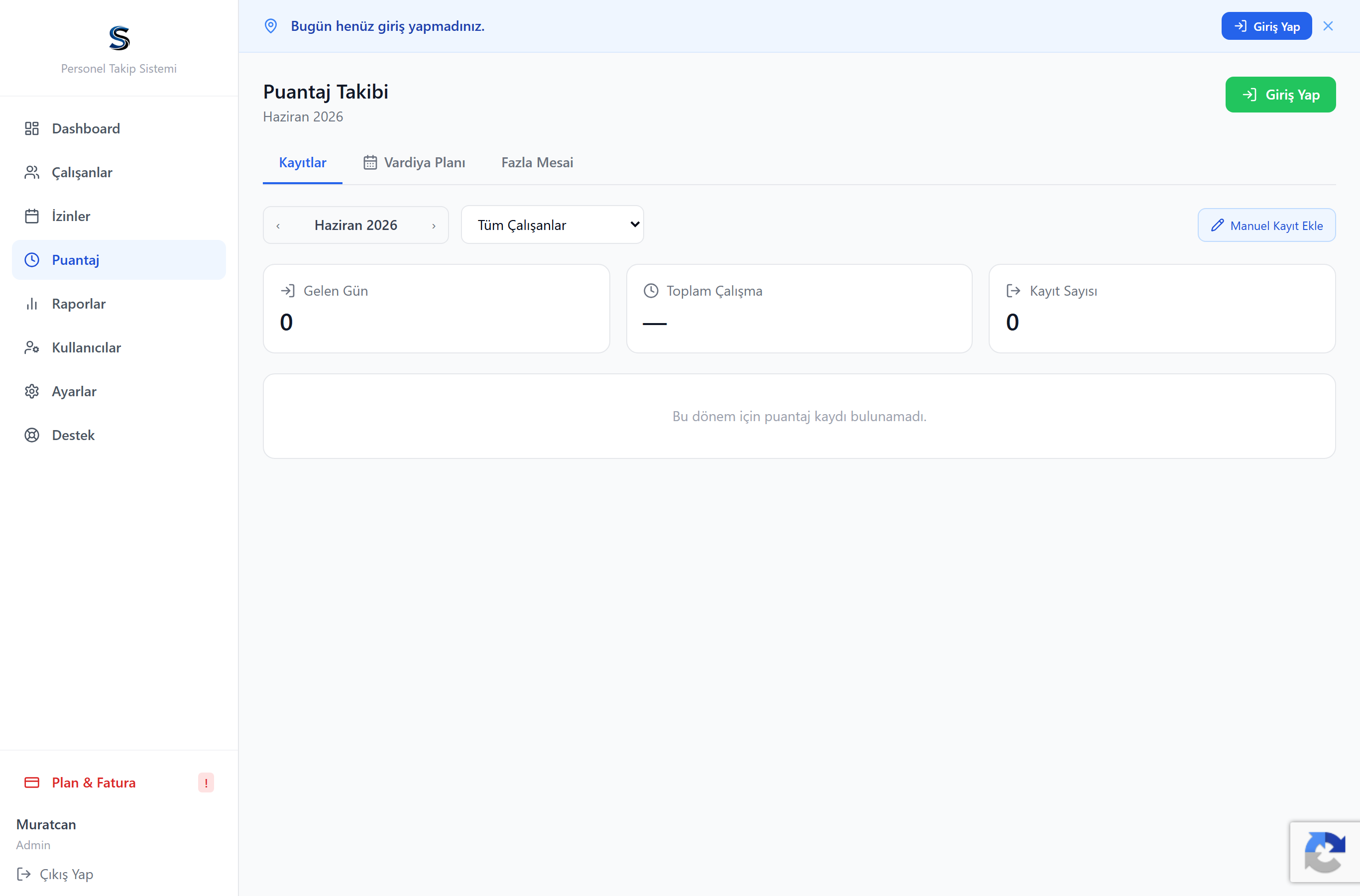Click the reCAPTCHA badge
Image resolution: width=1360 pixels, height=896 pixels.
tap(1325, 853)
